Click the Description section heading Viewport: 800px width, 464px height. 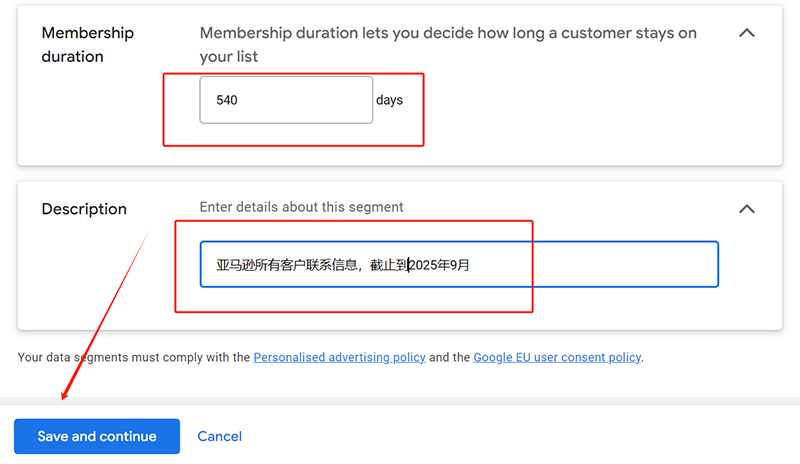(84, 209)
